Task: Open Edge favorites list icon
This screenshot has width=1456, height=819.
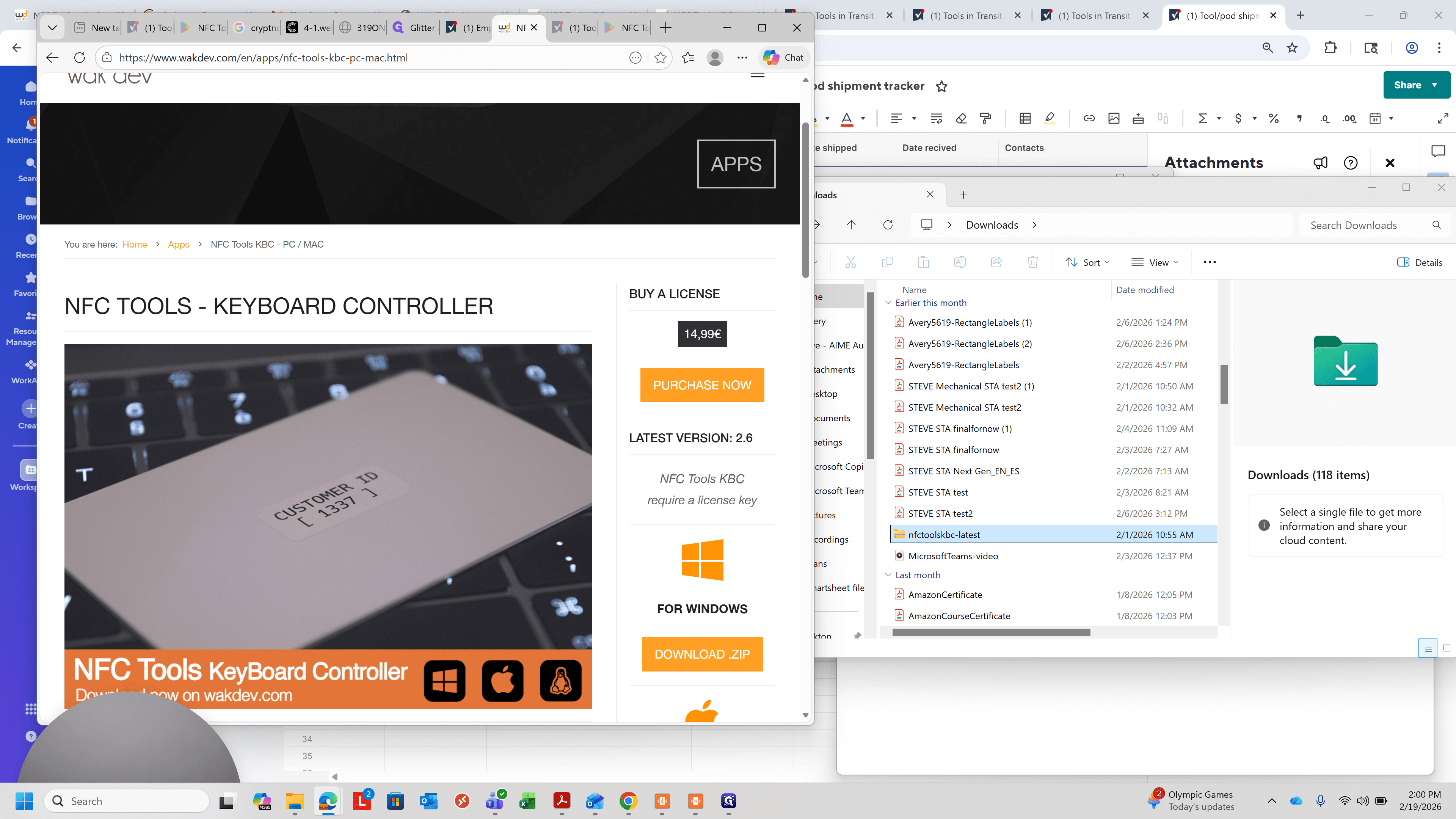Action: tap(688, 58)
